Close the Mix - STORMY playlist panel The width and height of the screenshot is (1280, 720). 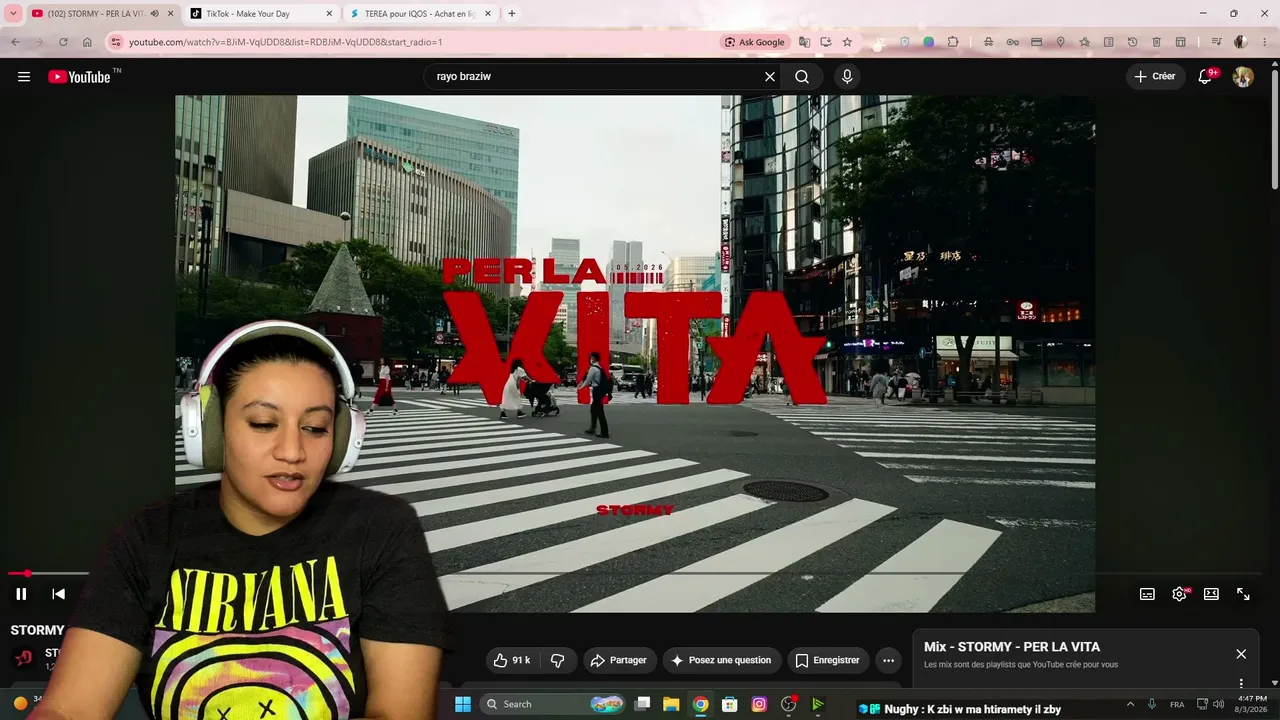(x=1241, y=654)
